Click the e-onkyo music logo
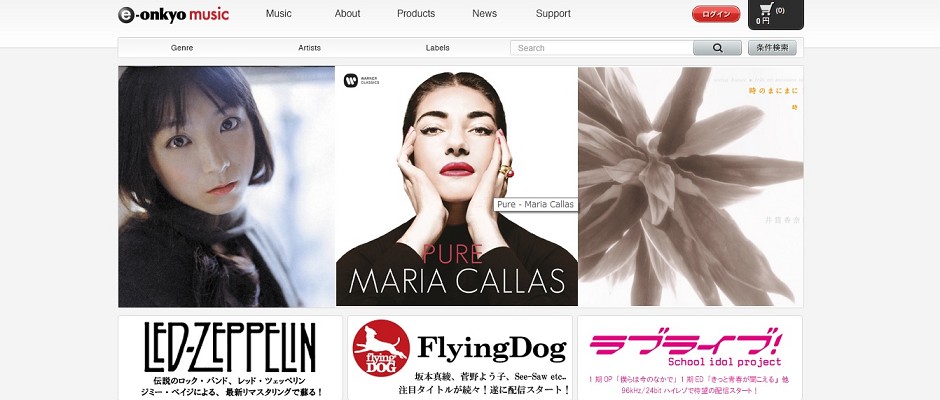940x400 pixels. tap(173, 14)
